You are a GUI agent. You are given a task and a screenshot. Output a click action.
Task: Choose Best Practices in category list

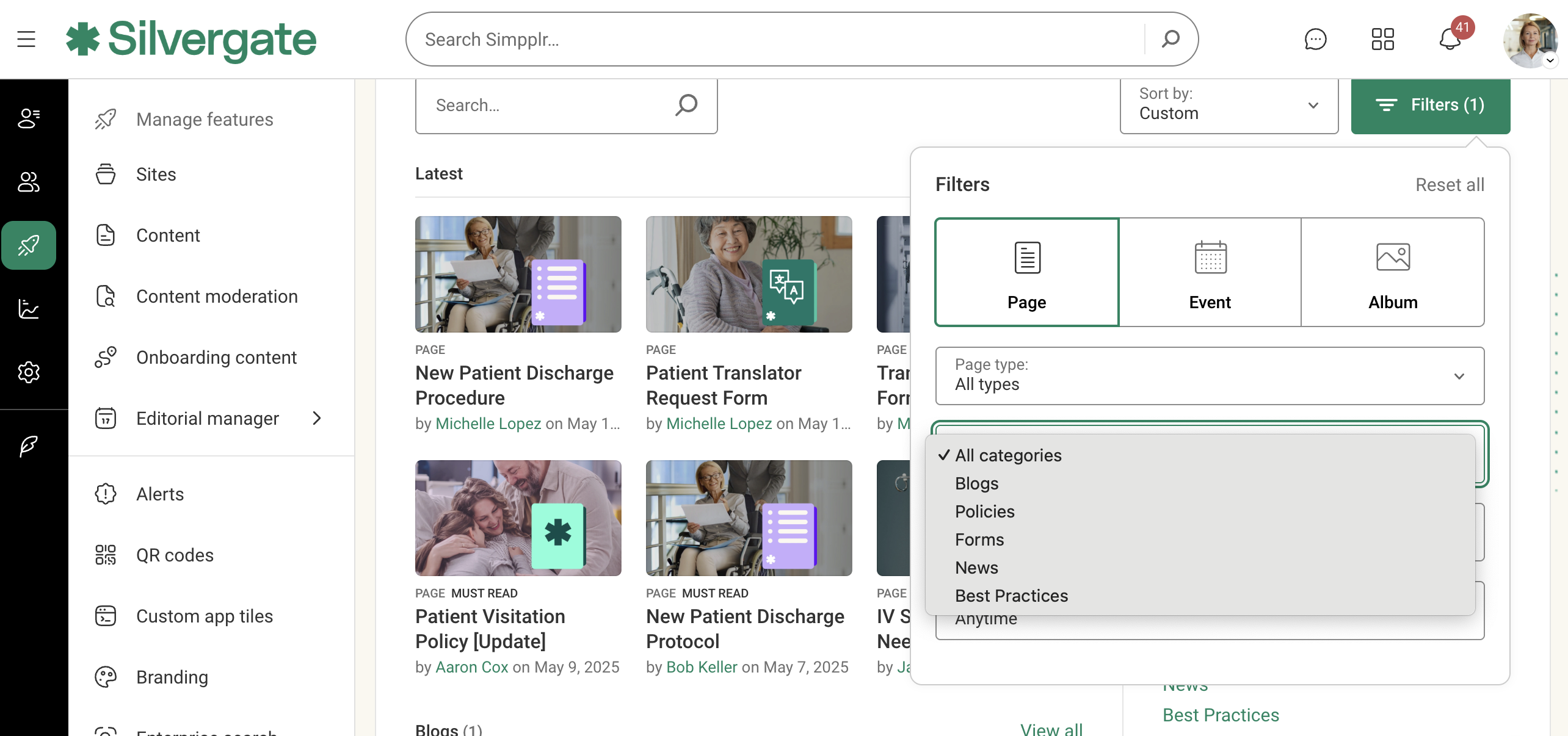(x=1011, y=596)
